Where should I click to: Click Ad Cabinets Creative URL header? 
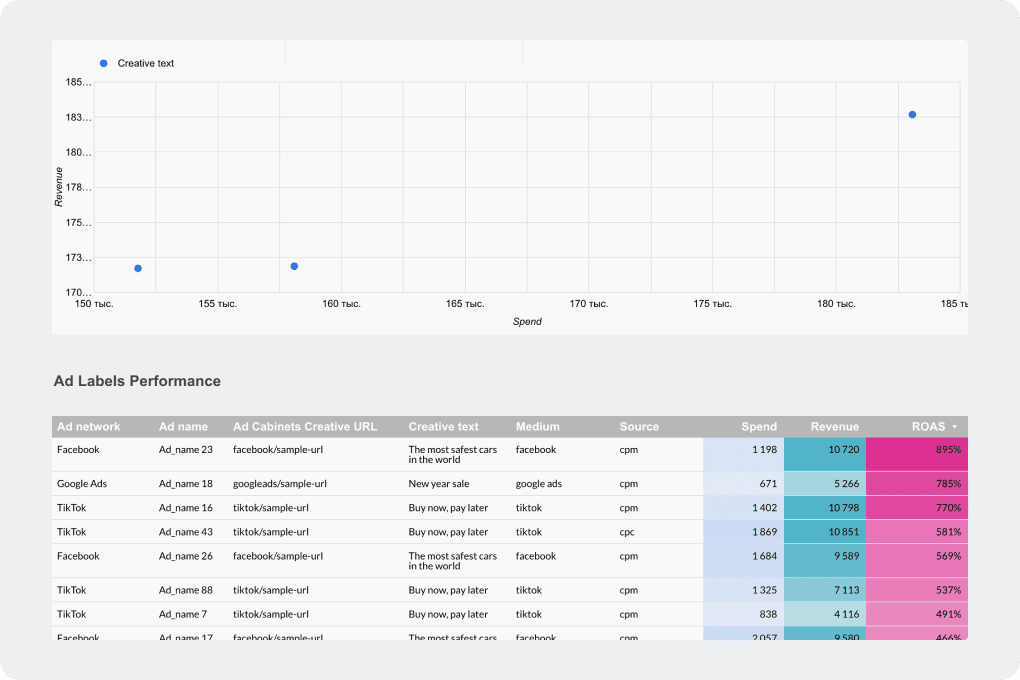pos(305,427)
